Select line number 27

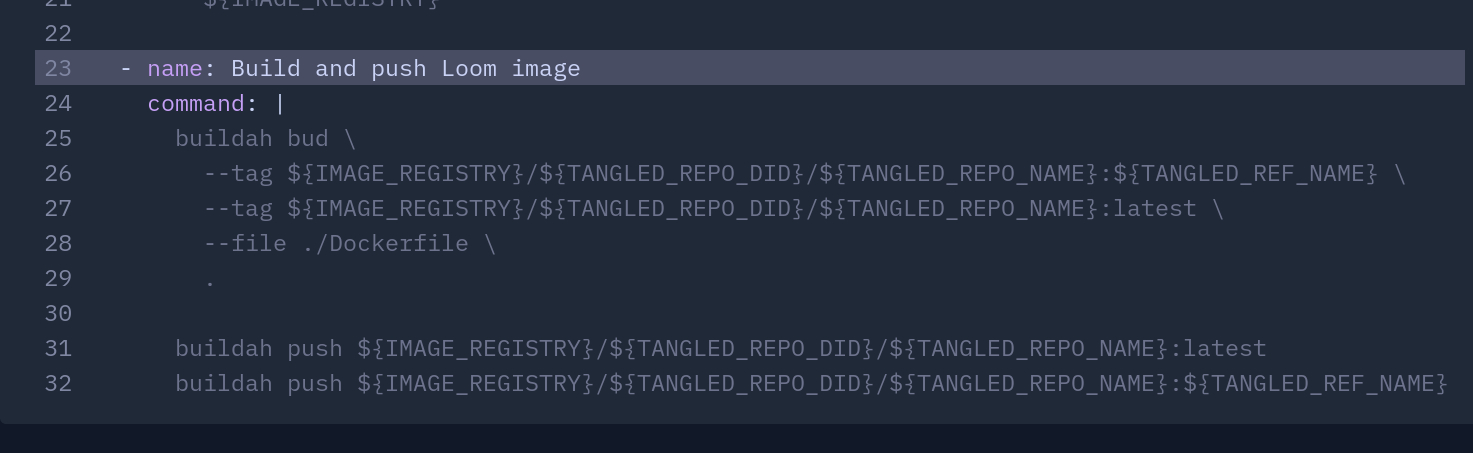tap(58, 208)
